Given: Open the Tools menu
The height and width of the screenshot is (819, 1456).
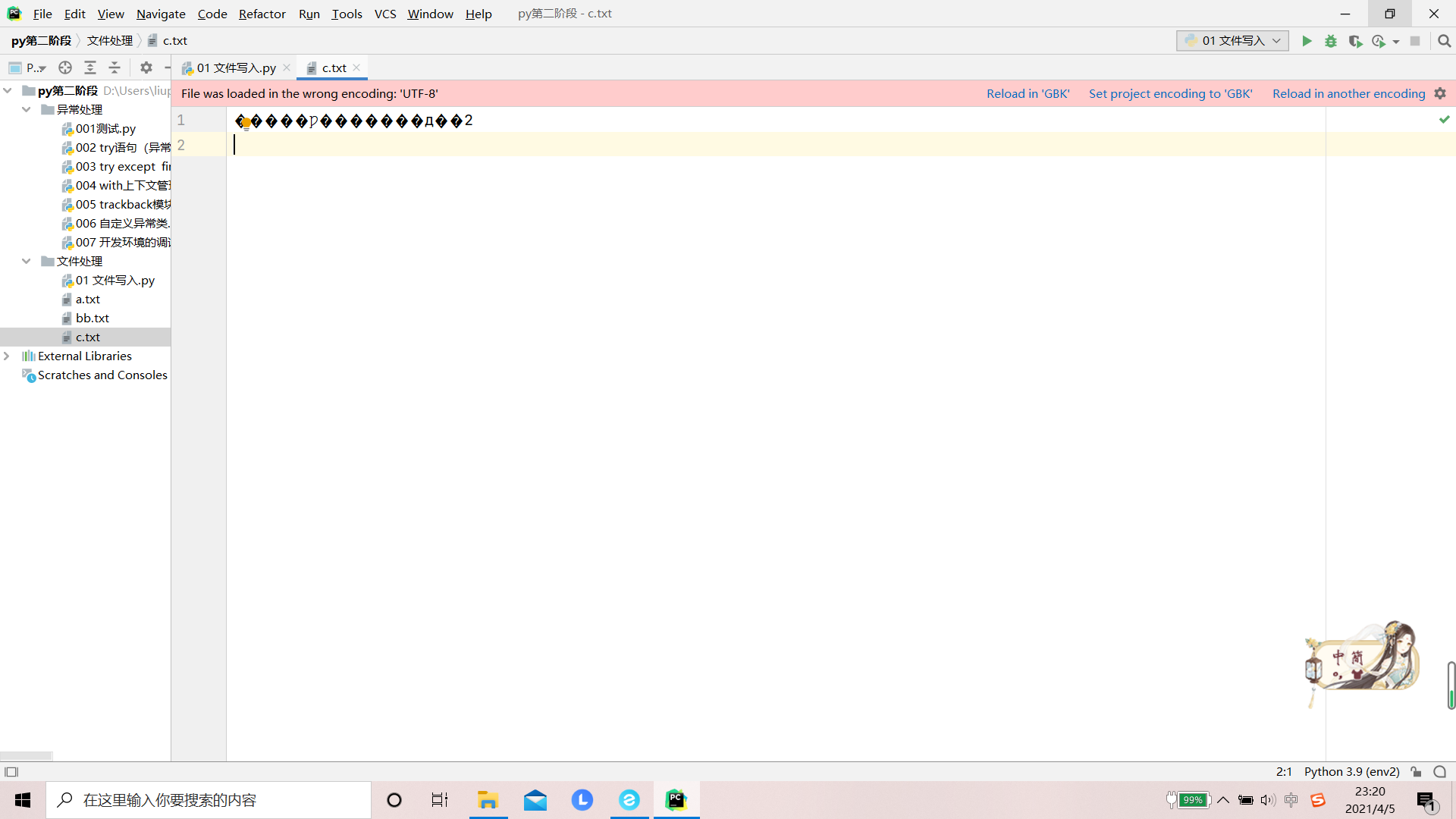Looking at the screenshot, I should point(347,14).
